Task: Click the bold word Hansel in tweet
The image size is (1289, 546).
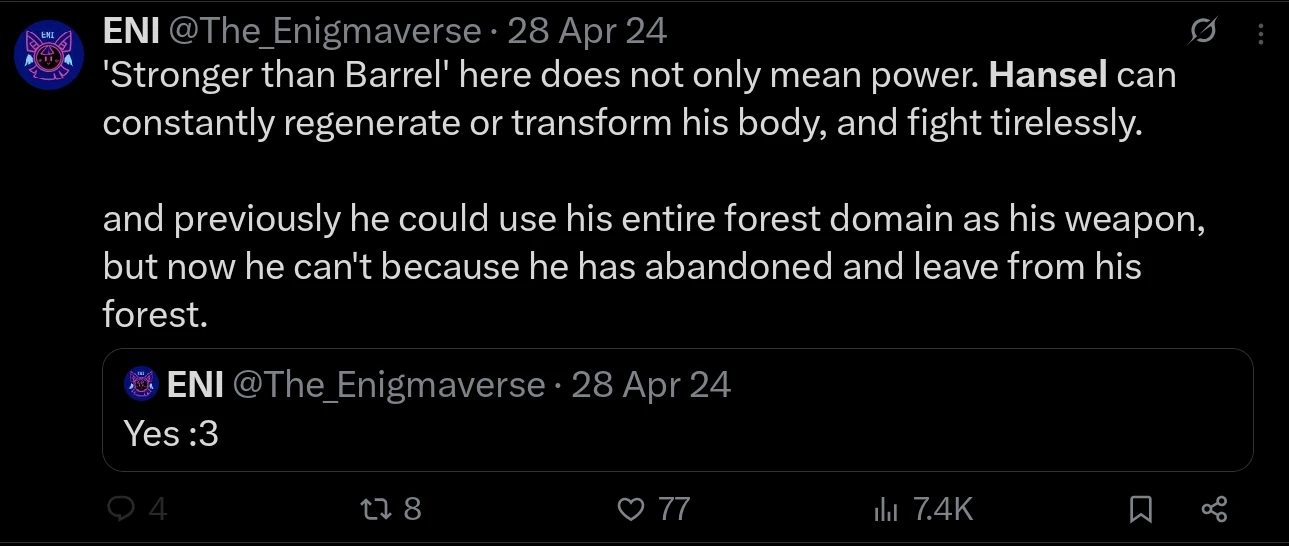Action: pos(1048,77)
